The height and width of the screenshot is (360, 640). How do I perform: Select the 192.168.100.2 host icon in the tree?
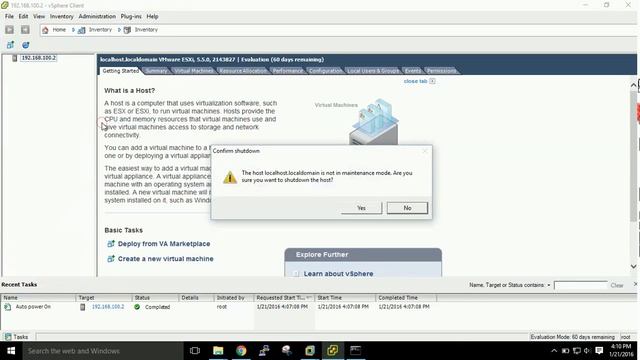coord(15,58)
